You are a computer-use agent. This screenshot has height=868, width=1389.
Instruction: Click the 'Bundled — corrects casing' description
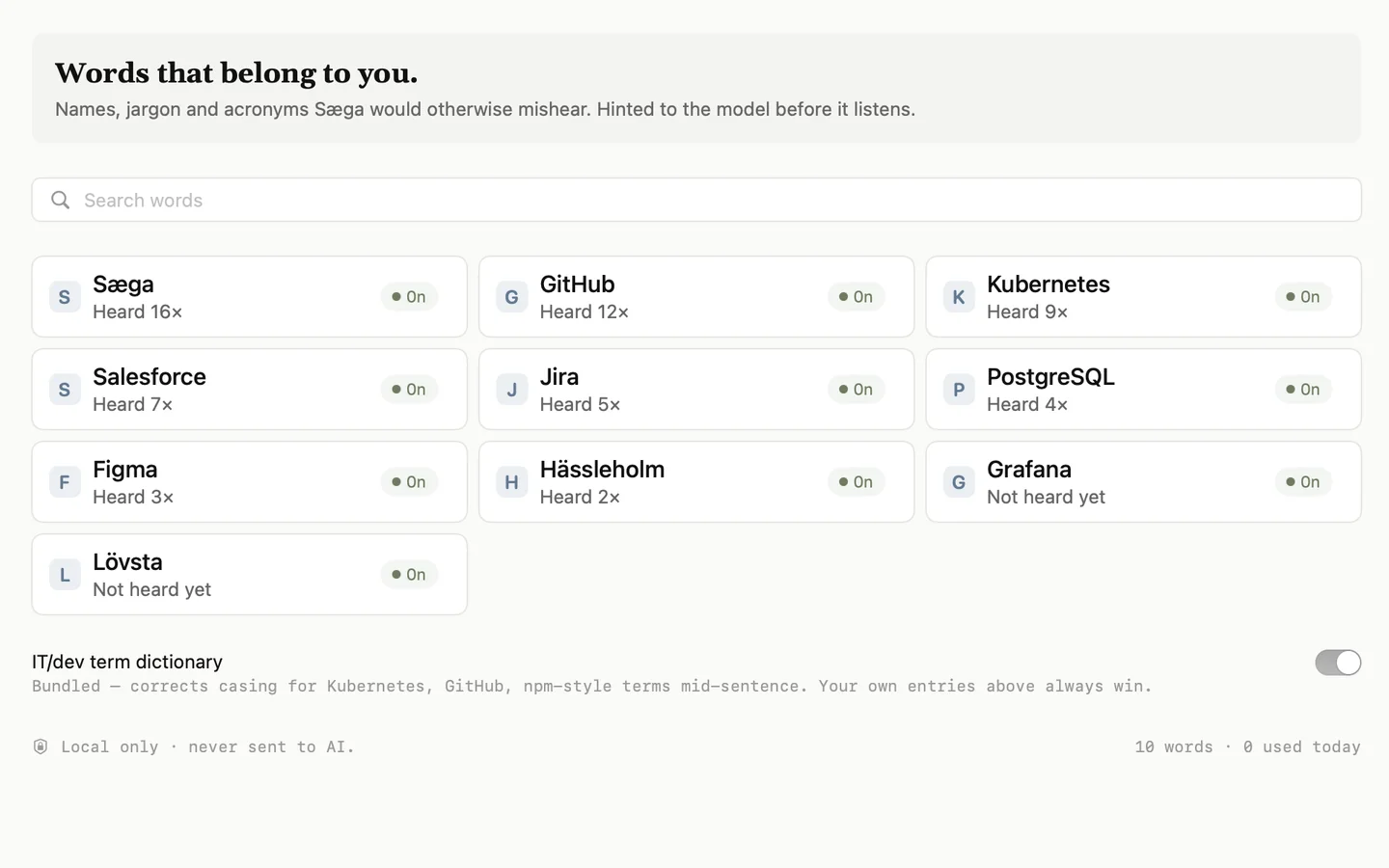coord(592,687)
